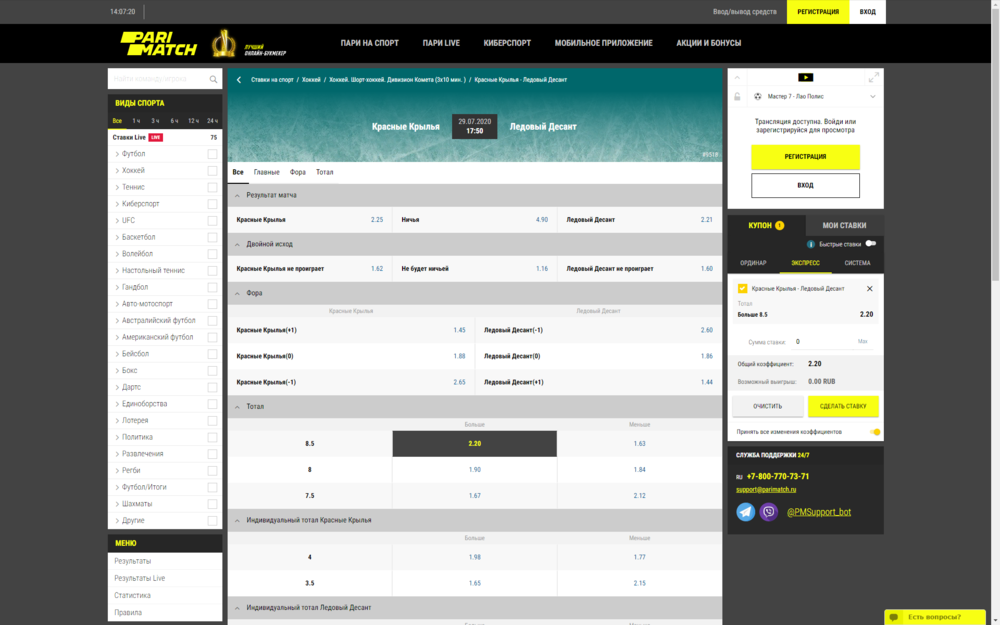Click the coupon count badge

coord(779,225)
